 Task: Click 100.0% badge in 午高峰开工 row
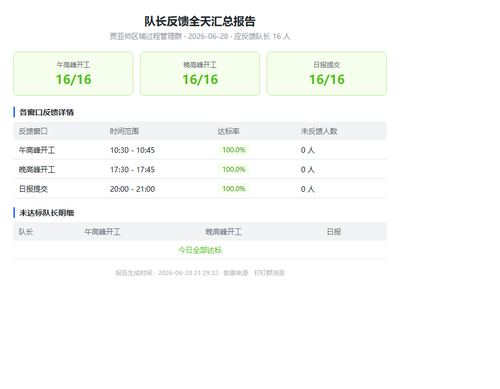pos(234,150)
